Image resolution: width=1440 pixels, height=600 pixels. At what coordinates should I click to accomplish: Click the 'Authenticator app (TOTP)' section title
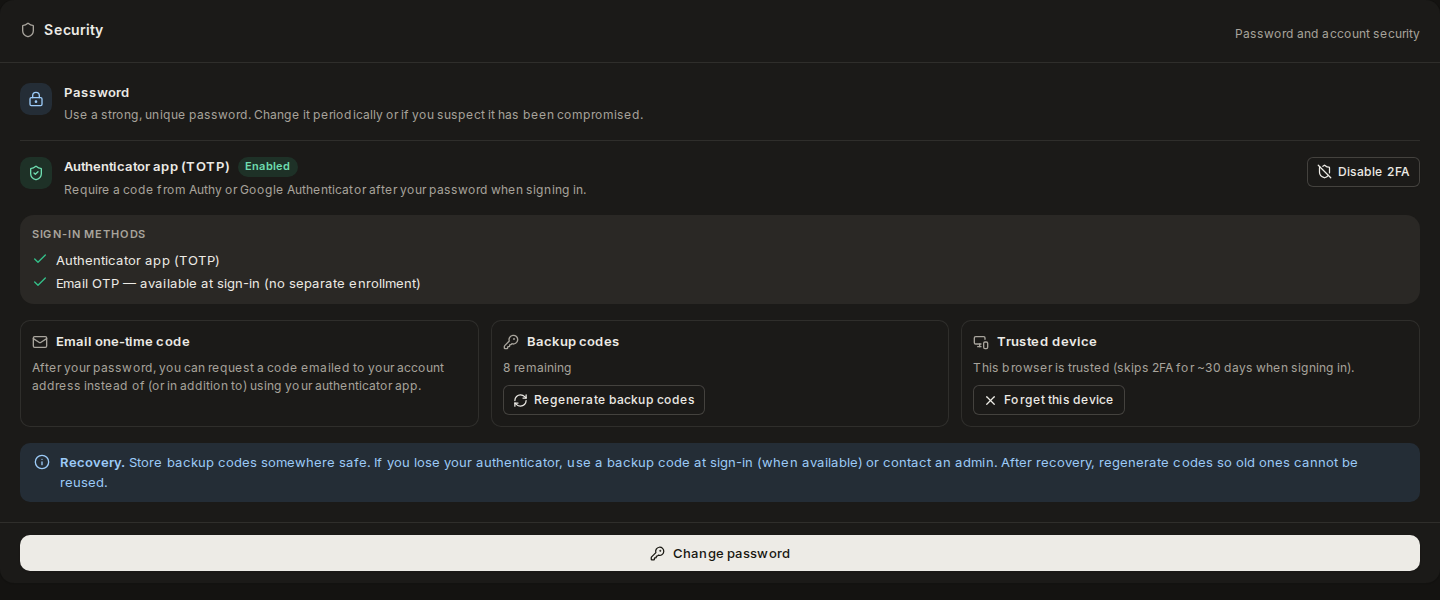(147, 167)
